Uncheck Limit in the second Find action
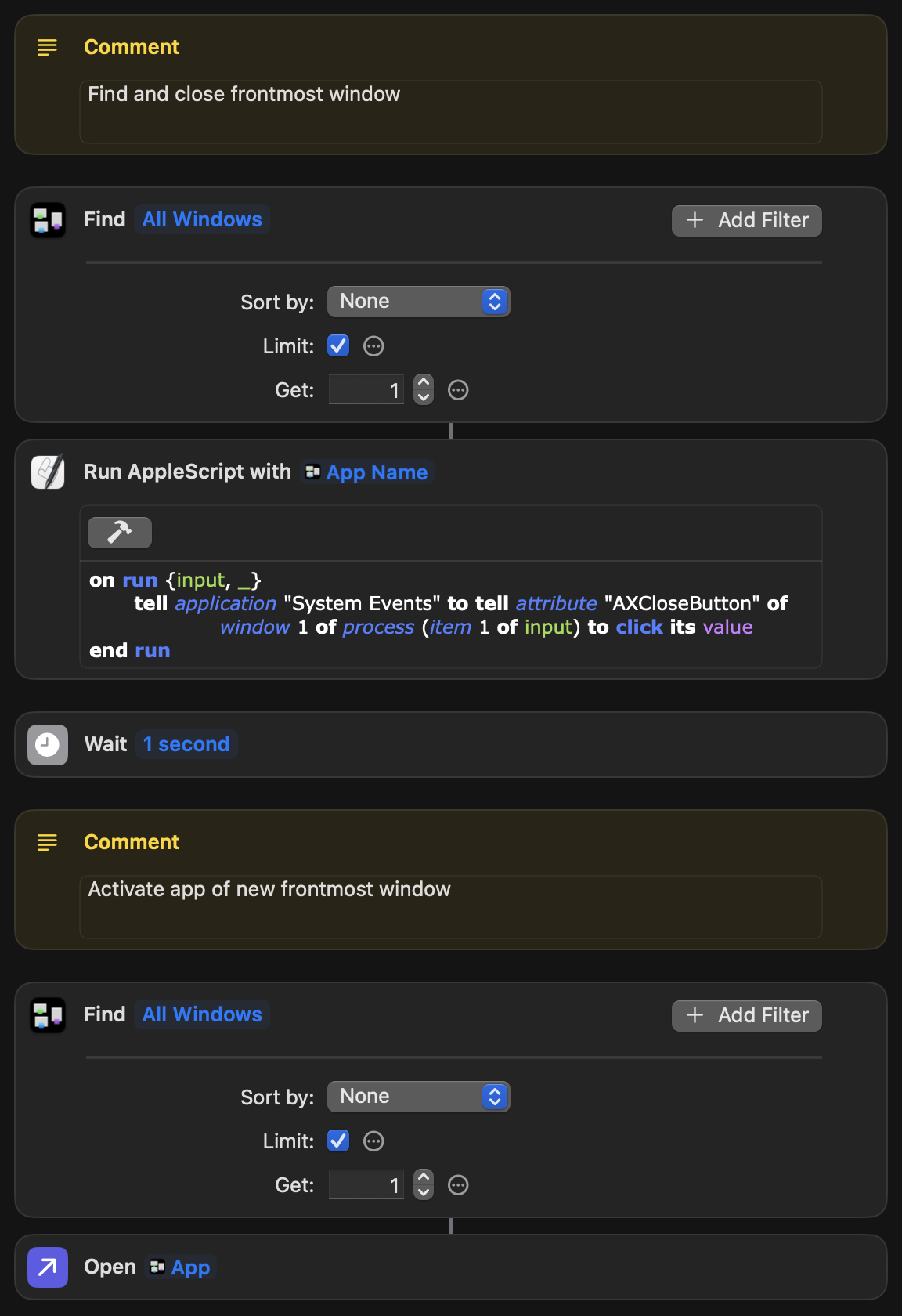The height and width of the screenshot is (1316, 902). point(338,1141)
